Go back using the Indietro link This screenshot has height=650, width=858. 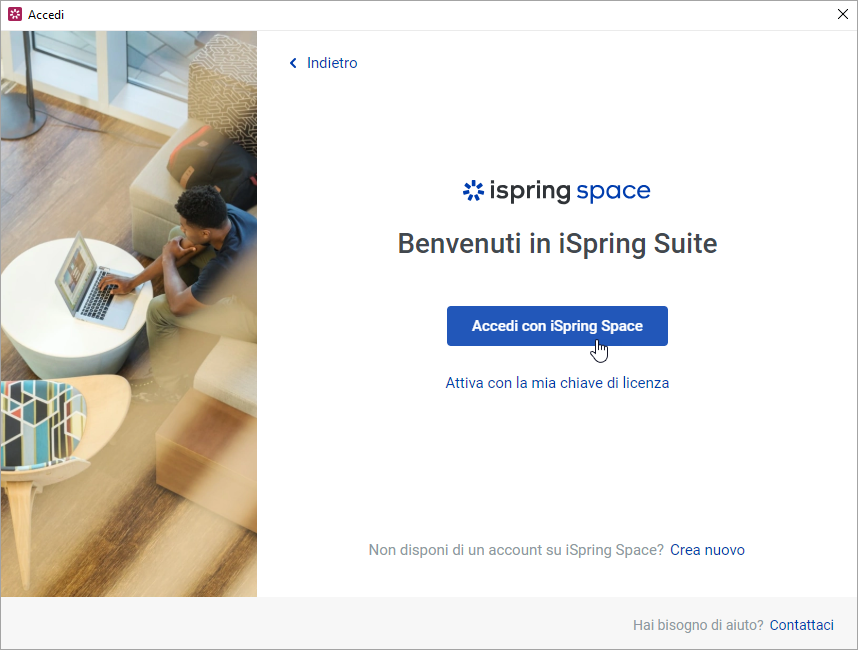(331, 63)
